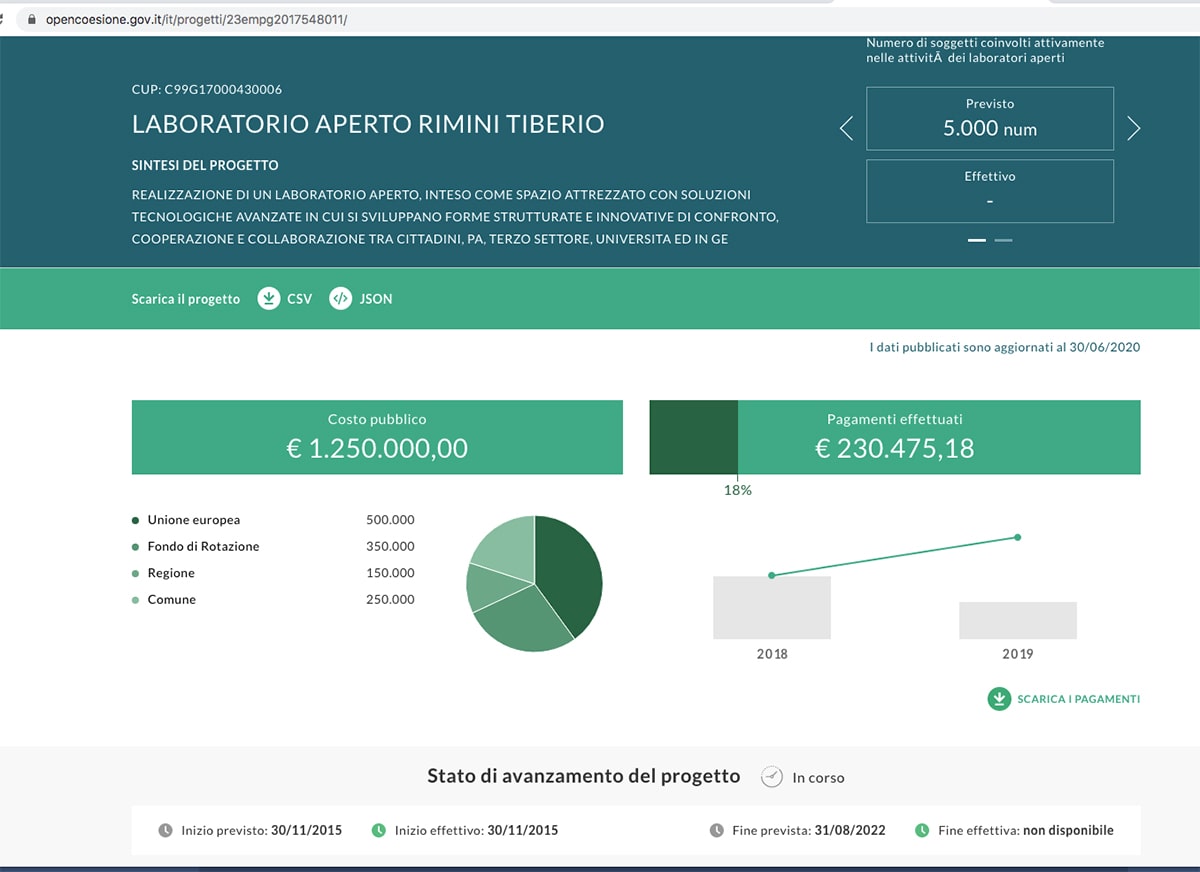This screenshot has width=1200, height=872.
Task: Click the Pagamenti effettuati € 230.475,18 value
Action: (x=895, y=448)
